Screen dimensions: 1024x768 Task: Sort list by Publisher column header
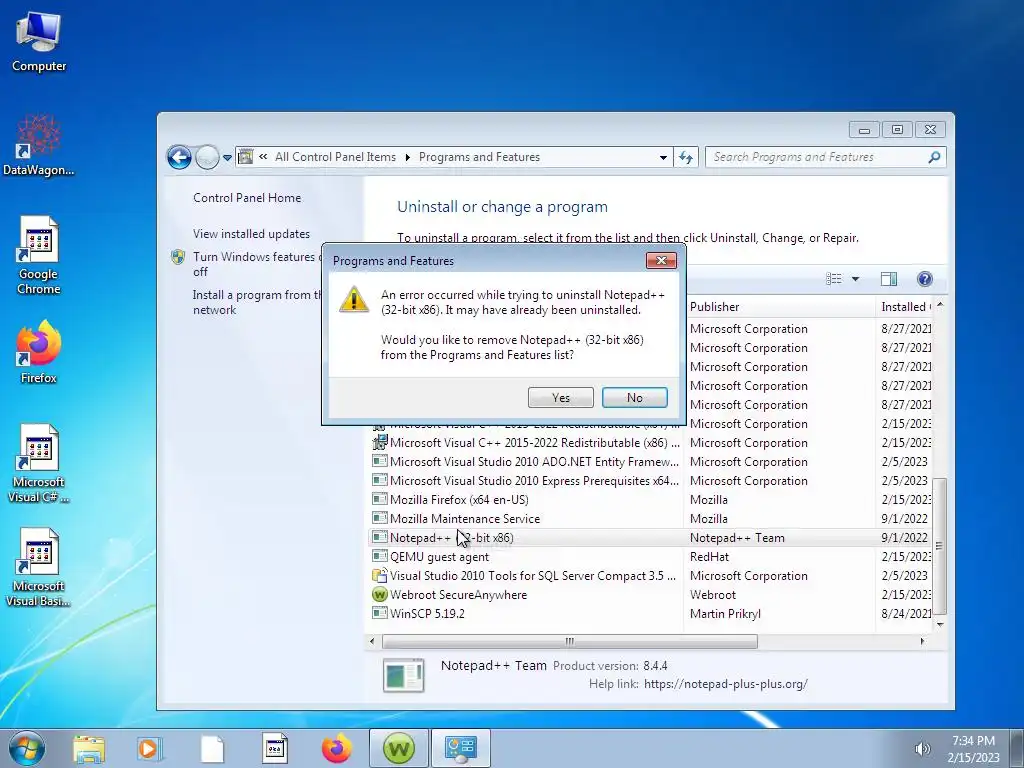[x=779, y=306]
